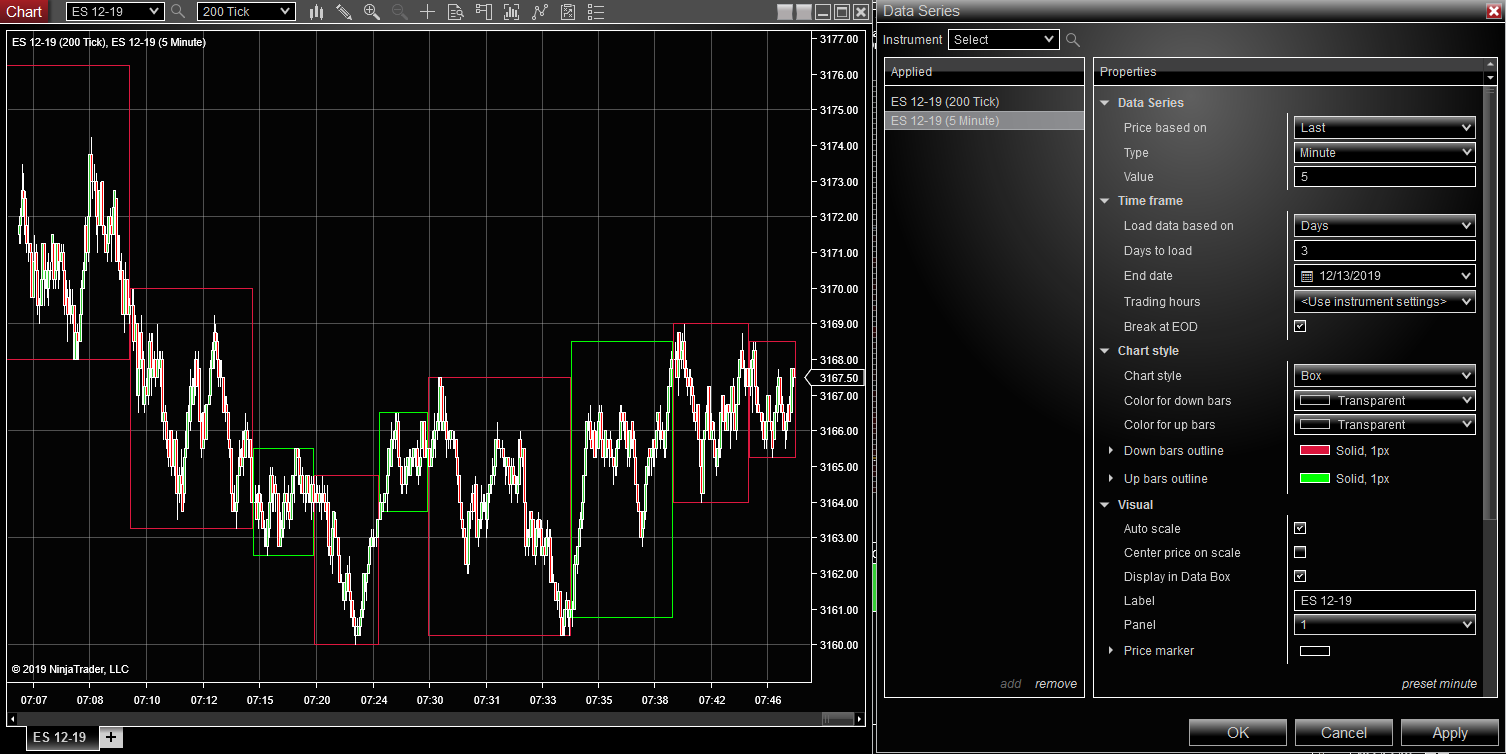1506x754 pixels.
Task: Enable Center price on scale checkbox
Action: click(1300, 552)
